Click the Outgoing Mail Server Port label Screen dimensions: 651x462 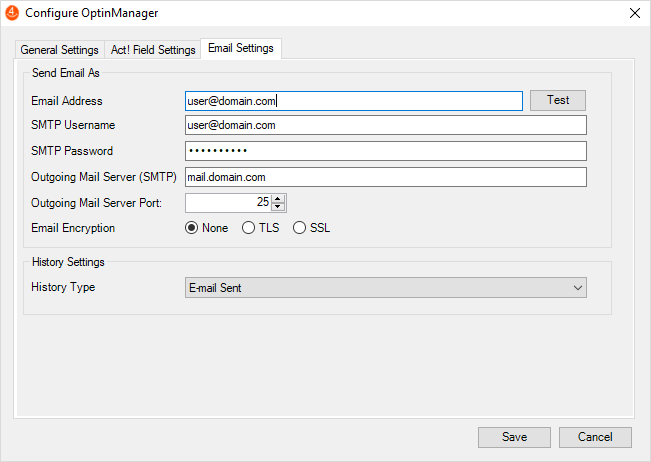96,203
